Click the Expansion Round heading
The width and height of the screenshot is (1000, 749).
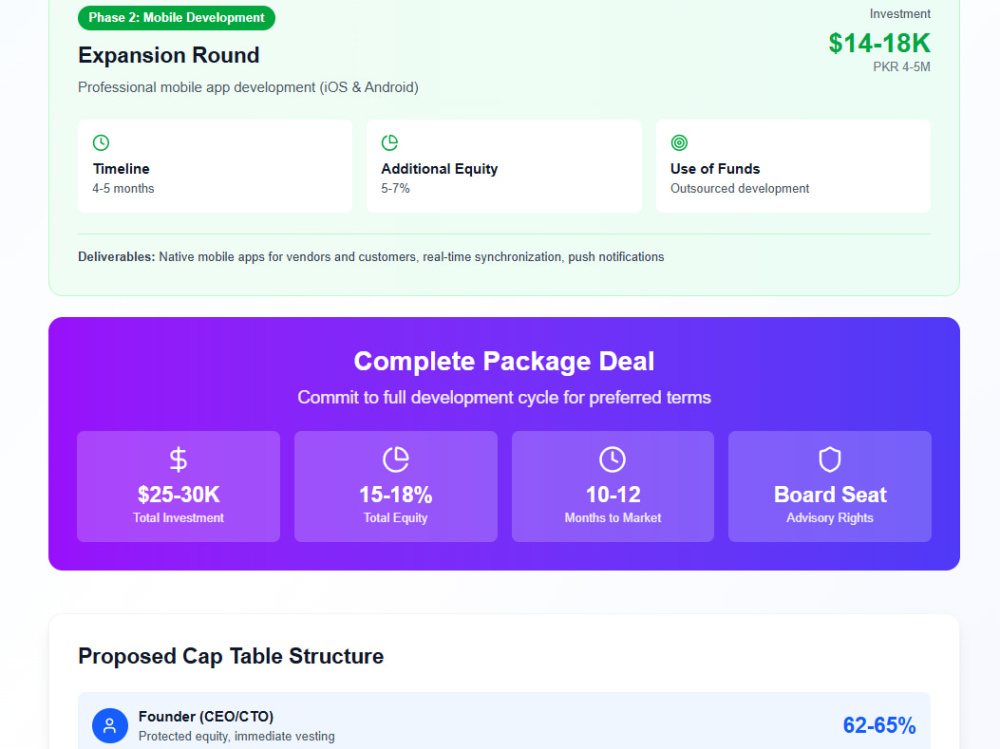pos(168,56)
